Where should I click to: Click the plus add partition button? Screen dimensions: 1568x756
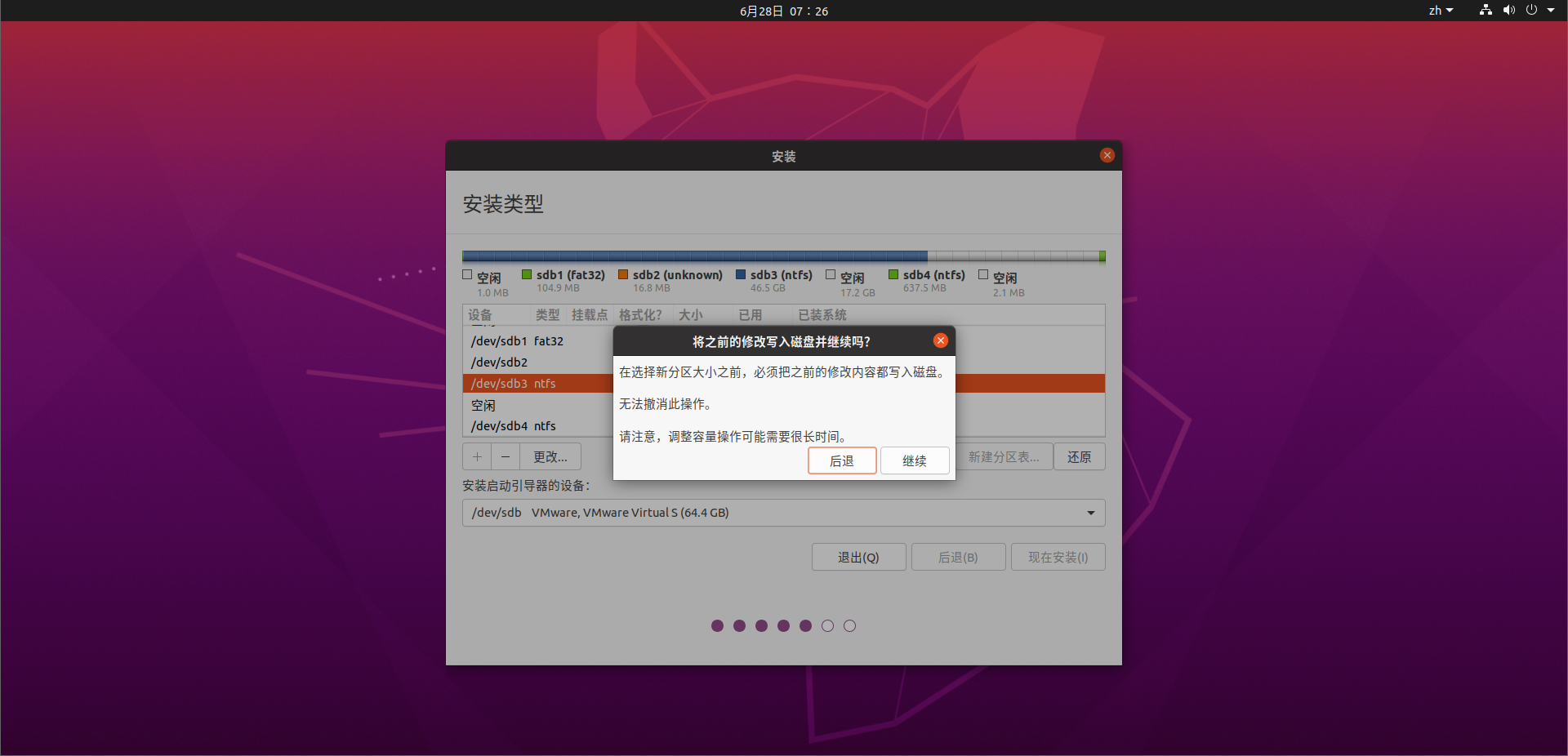pos(477,457)
